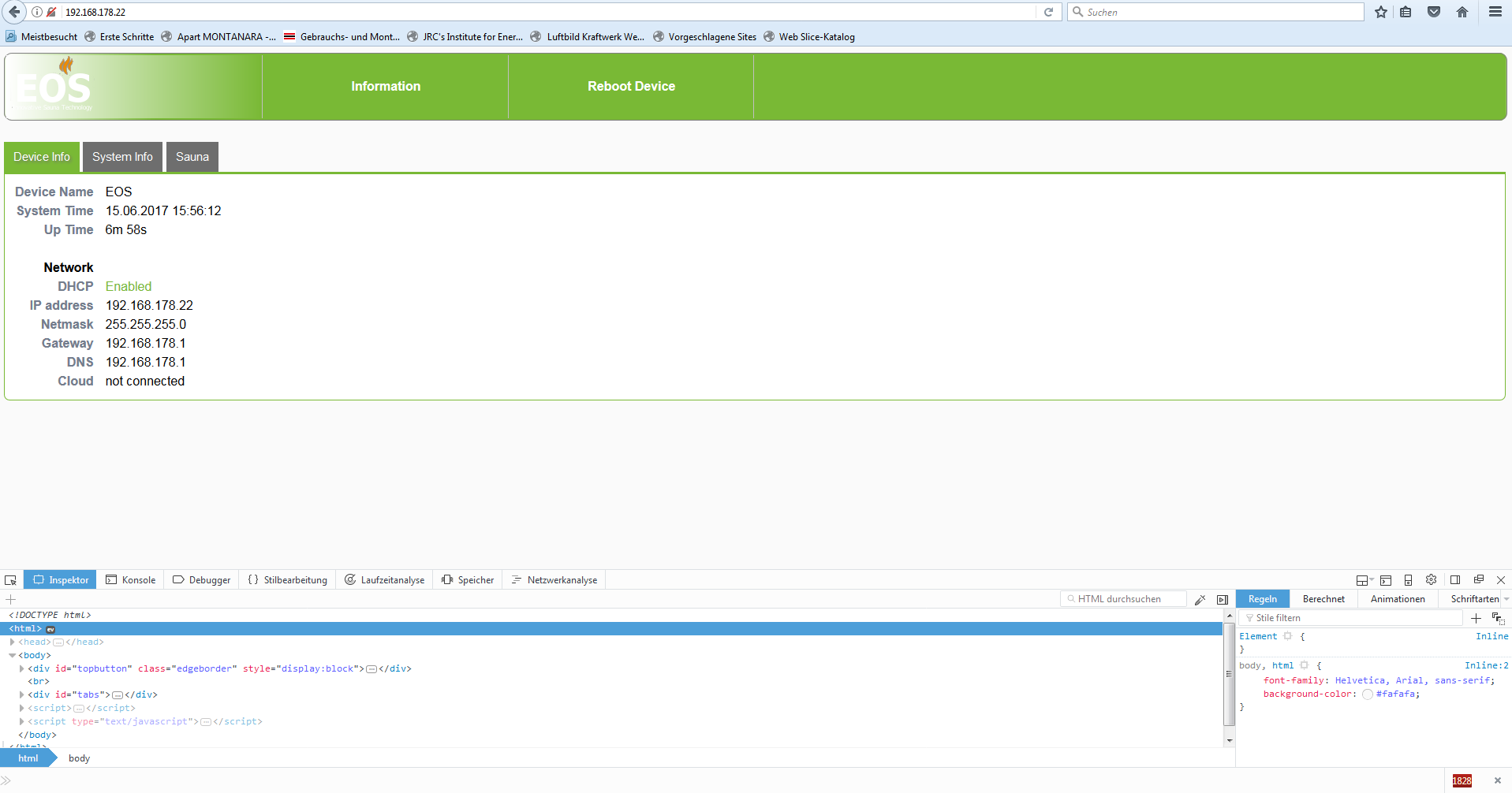Select body in the breadcrumb bar

pos(79,758)
